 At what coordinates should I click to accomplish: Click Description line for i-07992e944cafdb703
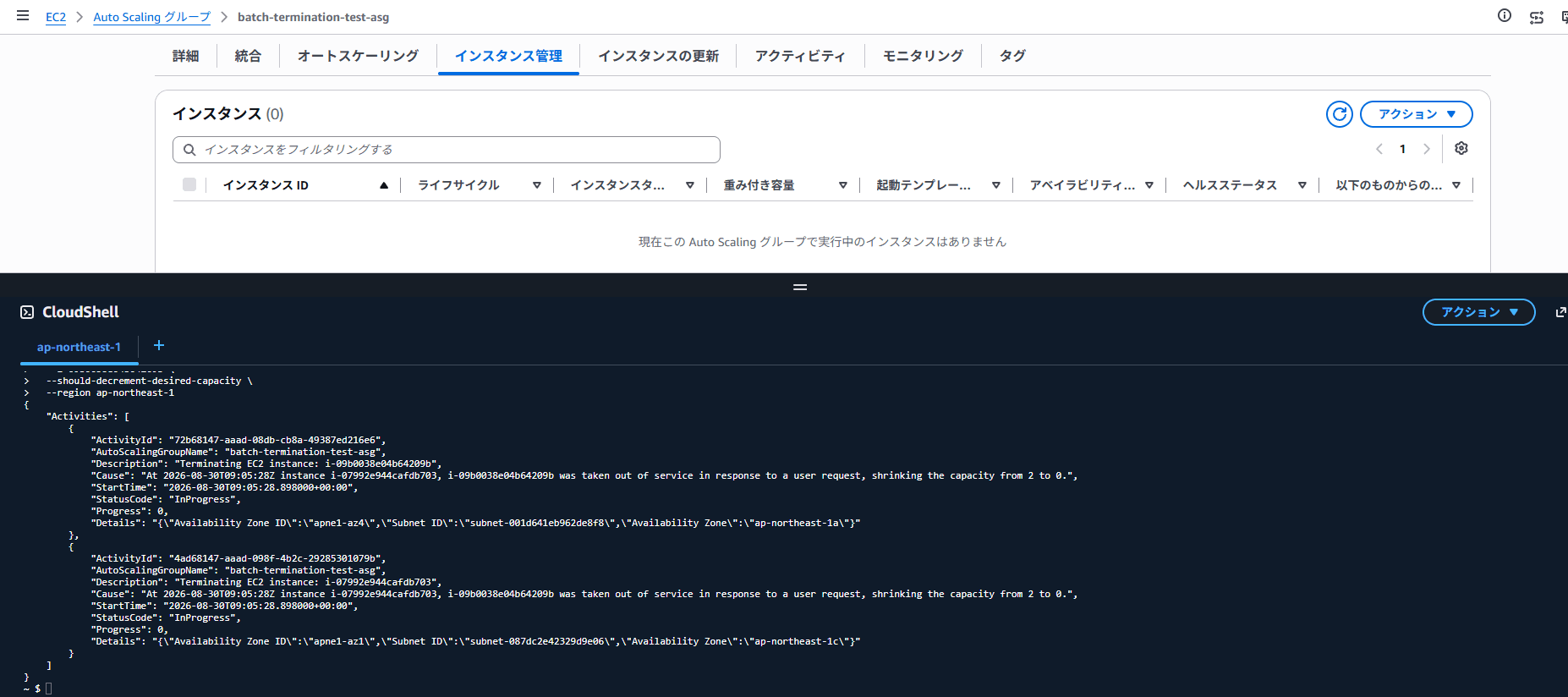pos(266,582)
